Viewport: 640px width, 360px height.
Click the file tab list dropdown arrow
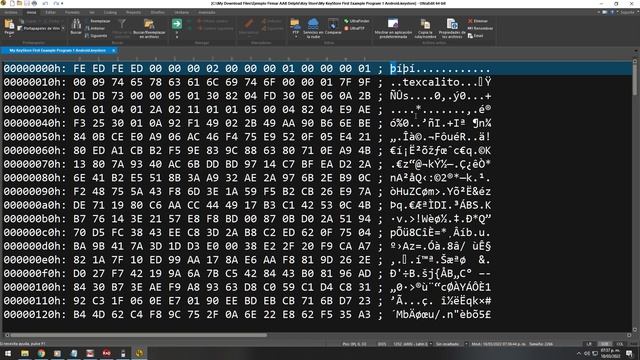coord(636,51)
